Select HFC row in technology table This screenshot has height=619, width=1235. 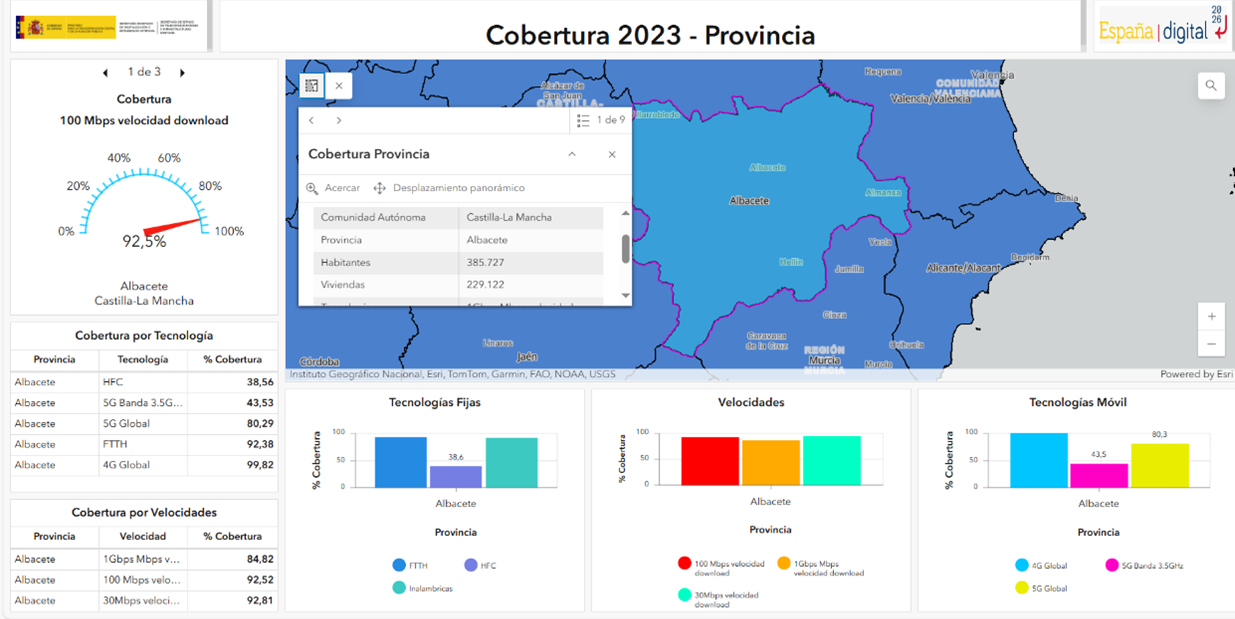point(144,382)
